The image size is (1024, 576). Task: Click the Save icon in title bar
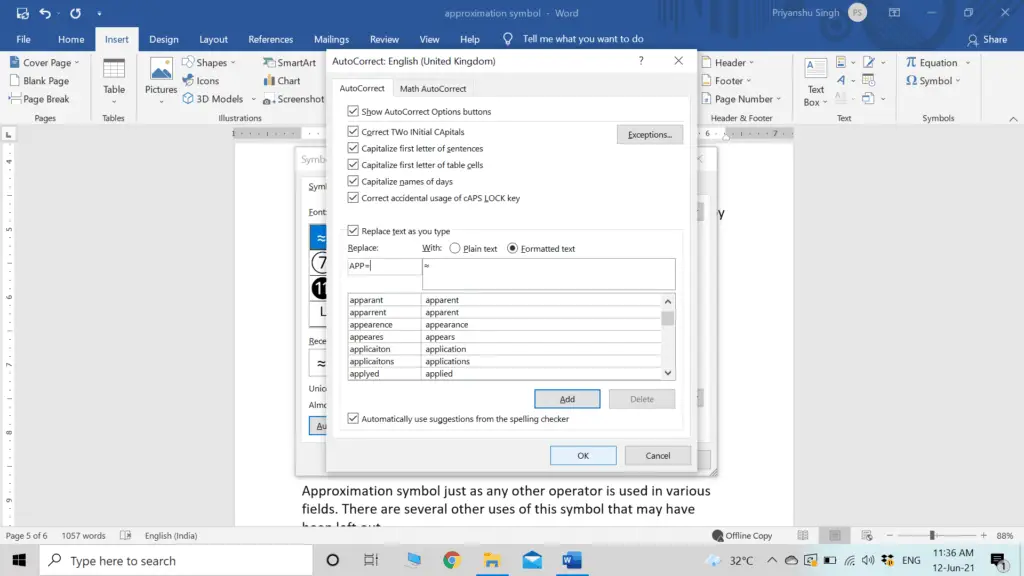(22, 13)
